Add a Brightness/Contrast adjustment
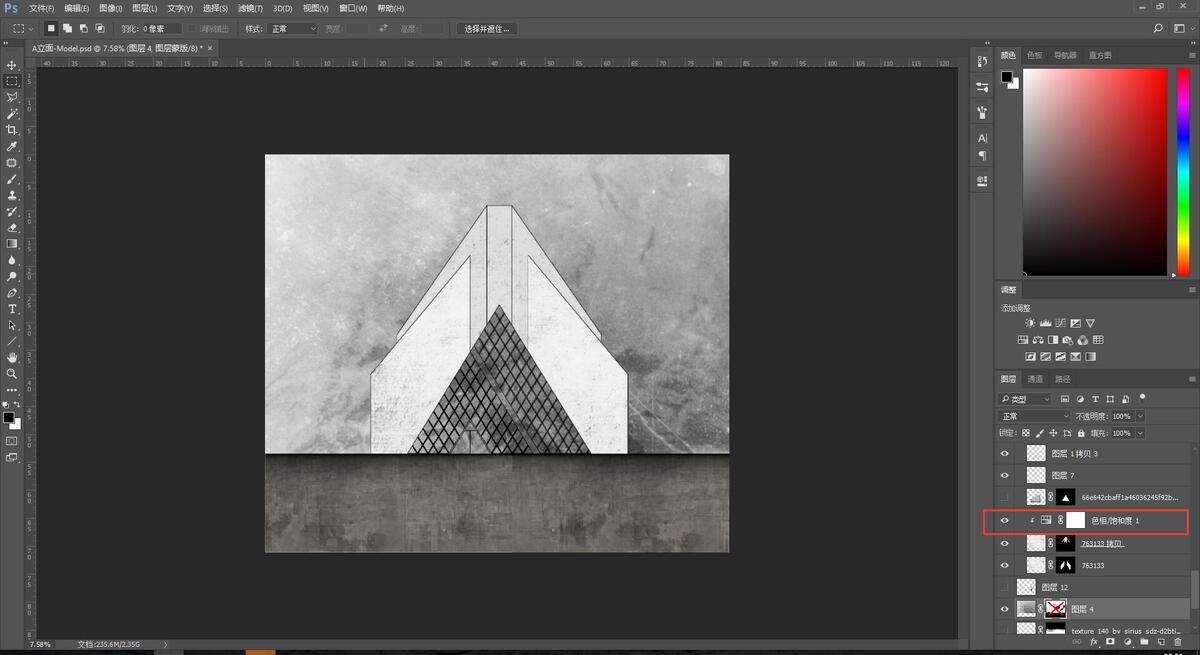Screen dimensions: 1200x655 [1030, 323]
